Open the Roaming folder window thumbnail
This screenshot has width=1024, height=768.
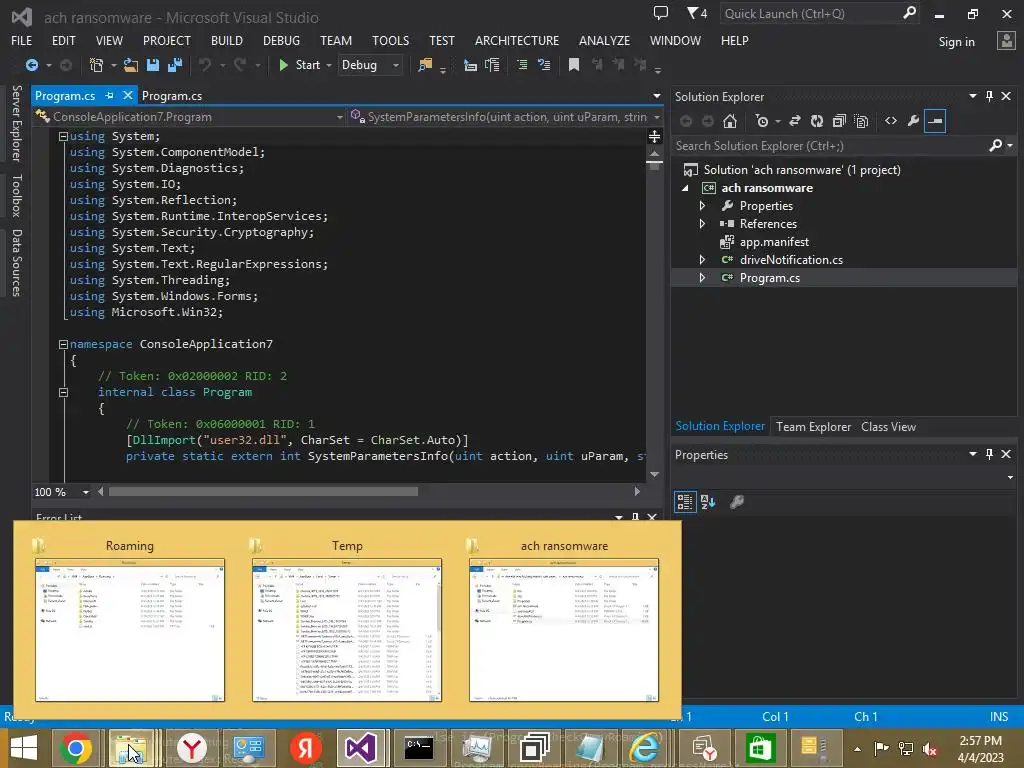(x=129, y=630)
